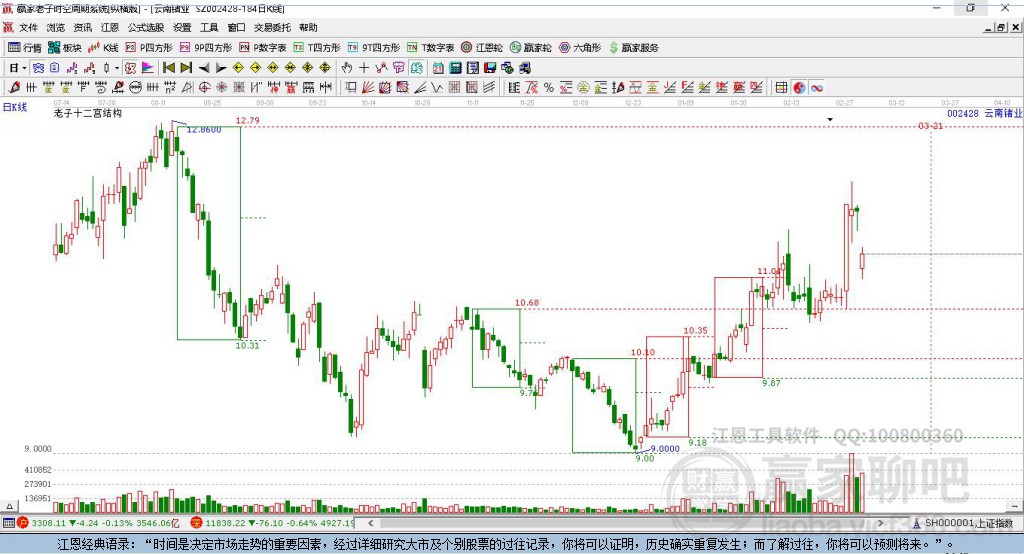Select the percent sign tool
Screen dimensions: 1024x554
point(549,88)
